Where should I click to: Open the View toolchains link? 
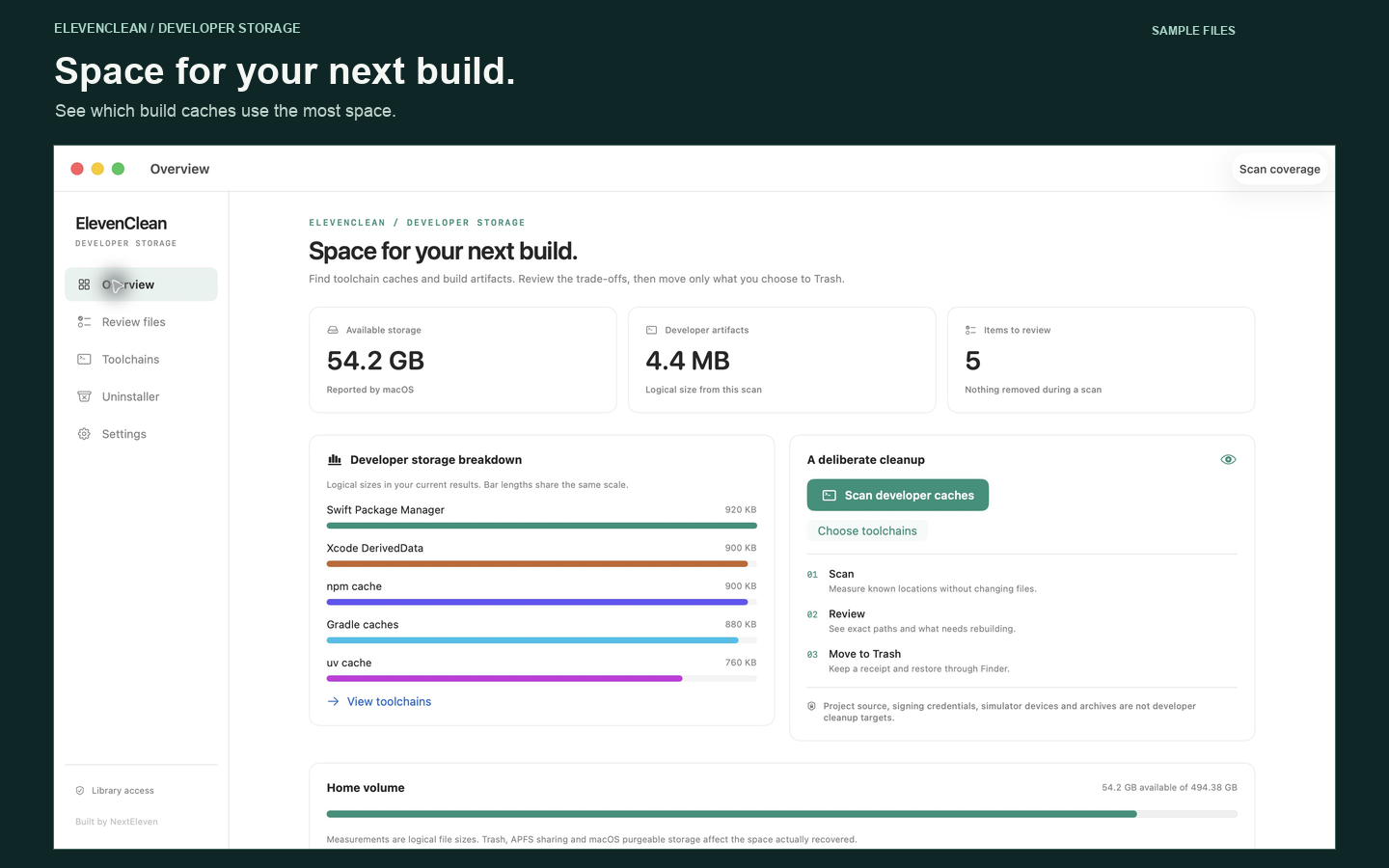point(389,702)
